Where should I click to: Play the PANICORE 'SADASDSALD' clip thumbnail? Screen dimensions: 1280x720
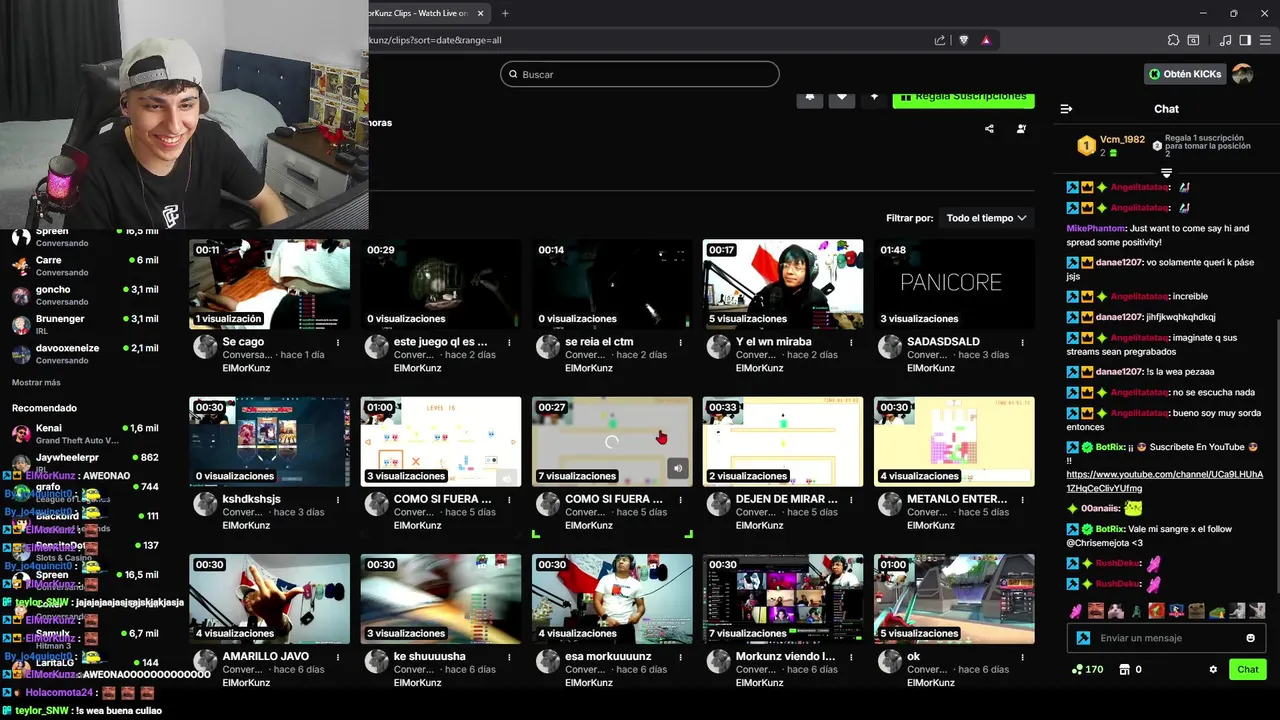pos(954,284)
